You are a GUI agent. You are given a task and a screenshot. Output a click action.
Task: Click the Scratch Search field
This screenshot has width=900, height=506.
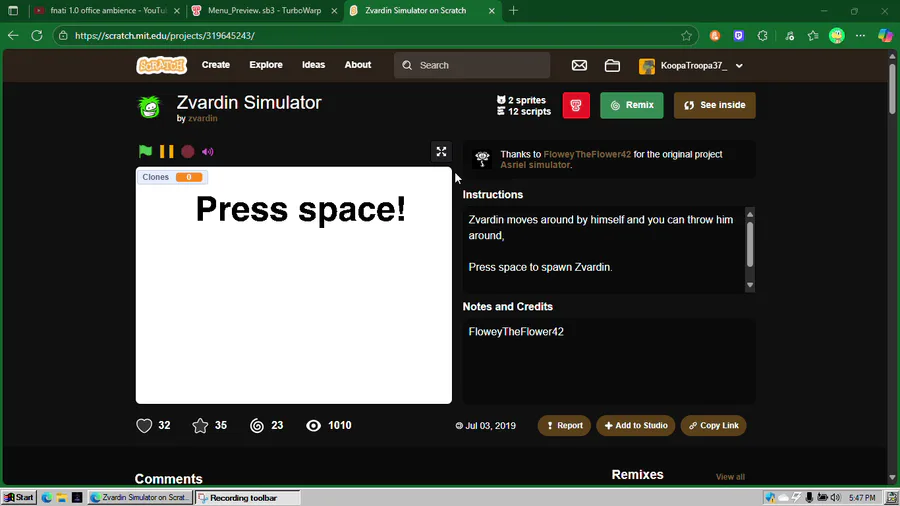472,65
